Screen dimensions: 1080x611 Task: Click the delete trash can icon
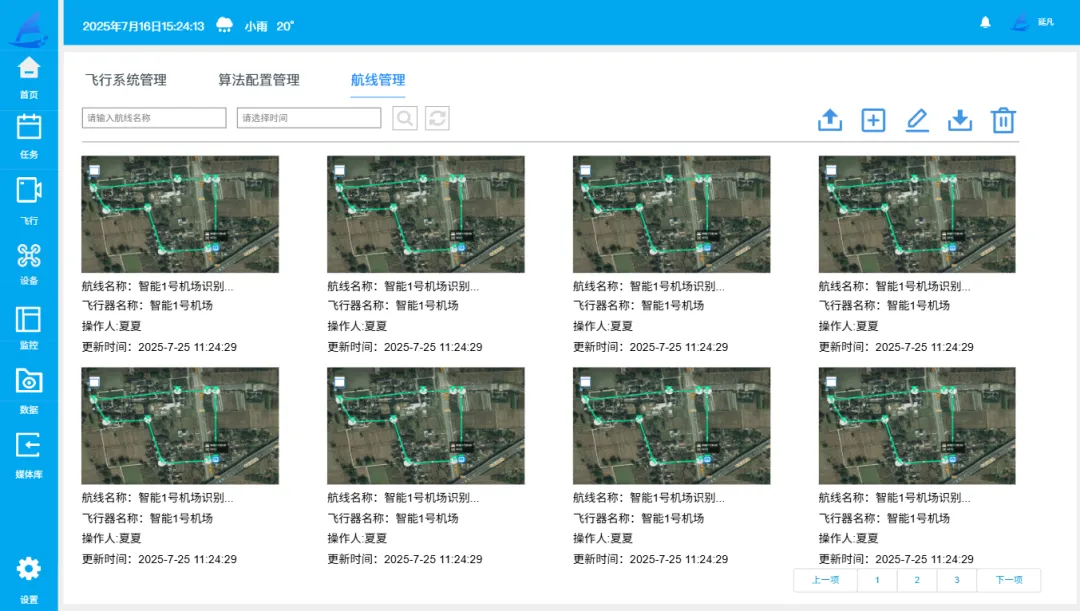point(1003,120)
